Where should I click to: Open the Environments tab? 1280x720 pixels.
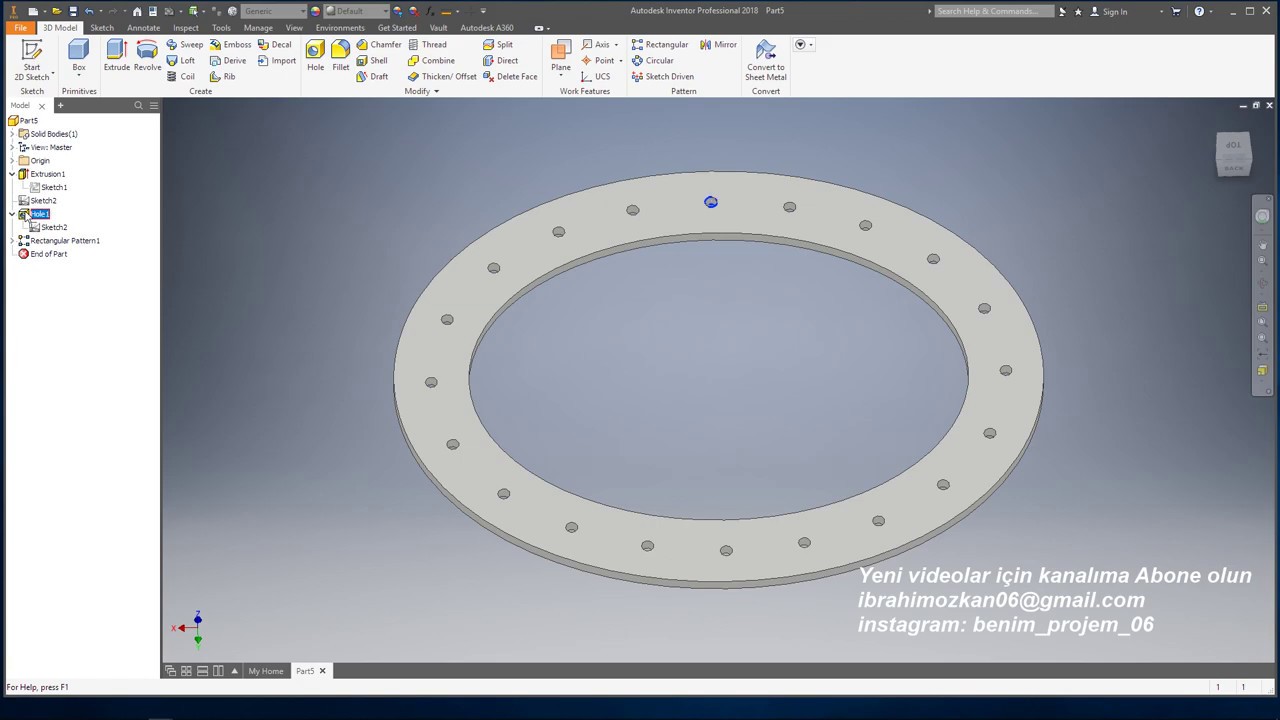(x=340, y=28)
